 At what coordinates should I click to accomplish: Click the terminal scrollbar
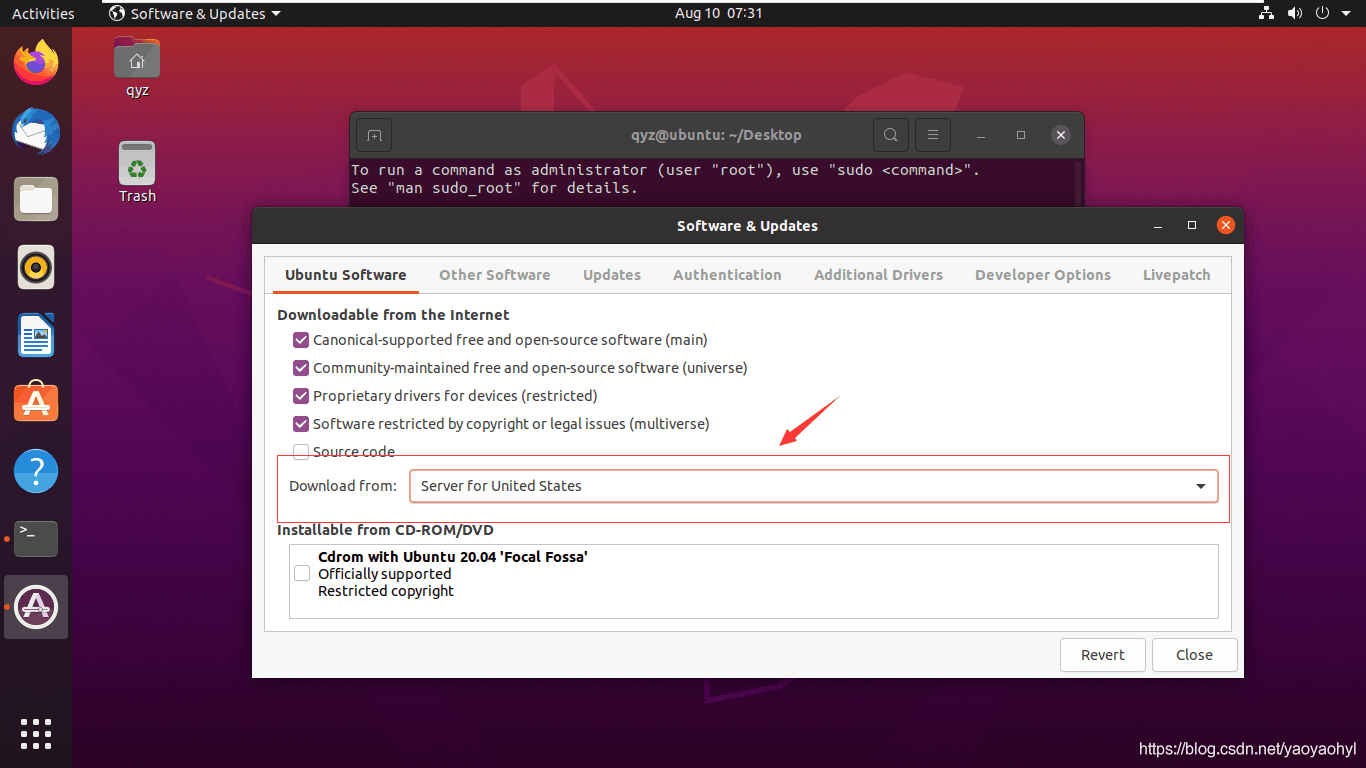[x=1078, y=184]
